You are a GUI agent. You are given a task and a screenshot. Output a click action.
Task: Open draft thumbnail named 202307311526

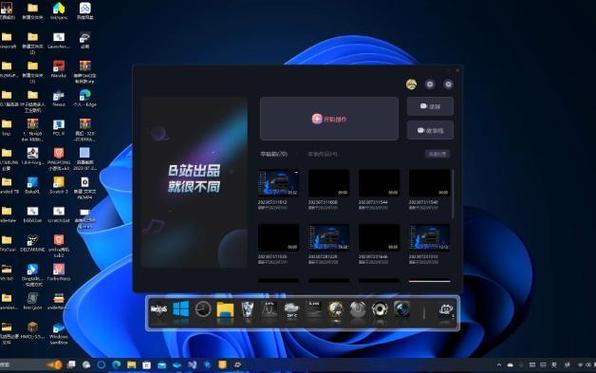(x=278, y=237)
